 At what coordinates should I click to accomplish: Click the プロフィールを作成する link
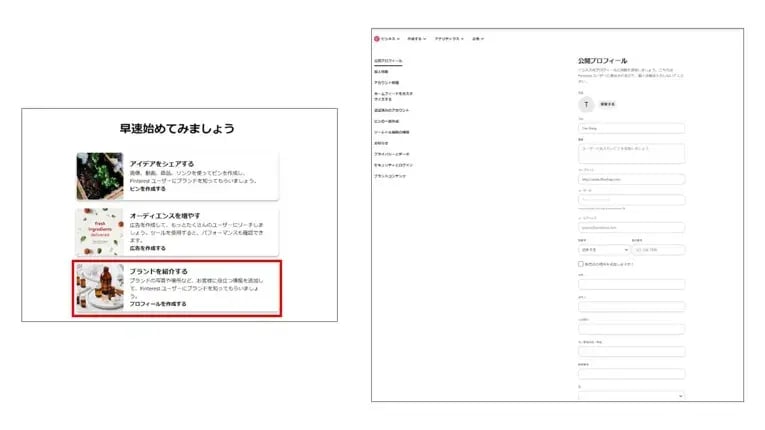coord(158,303)
